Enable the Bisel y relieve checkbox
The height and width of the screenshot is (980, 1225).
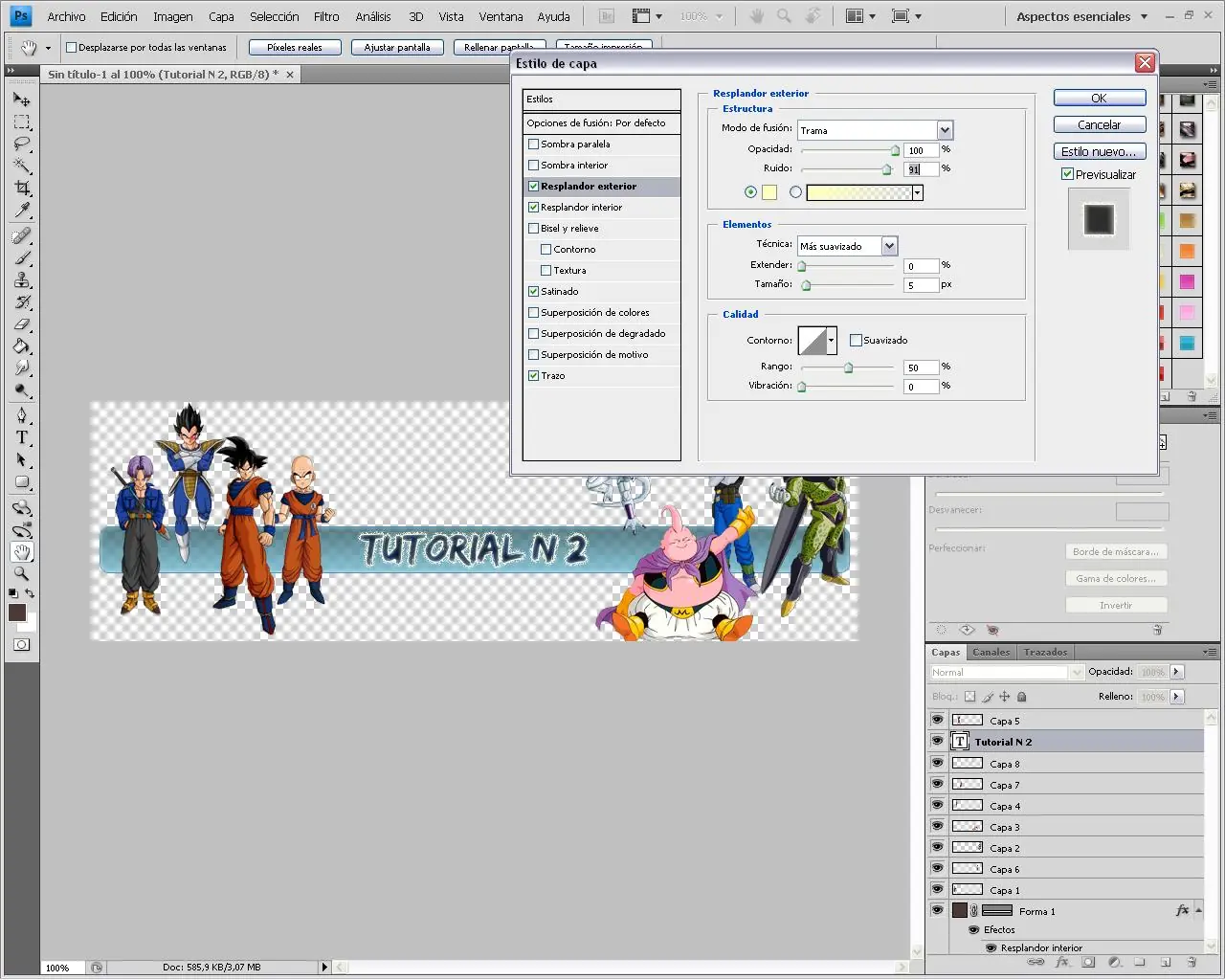(x=533, y=229)
